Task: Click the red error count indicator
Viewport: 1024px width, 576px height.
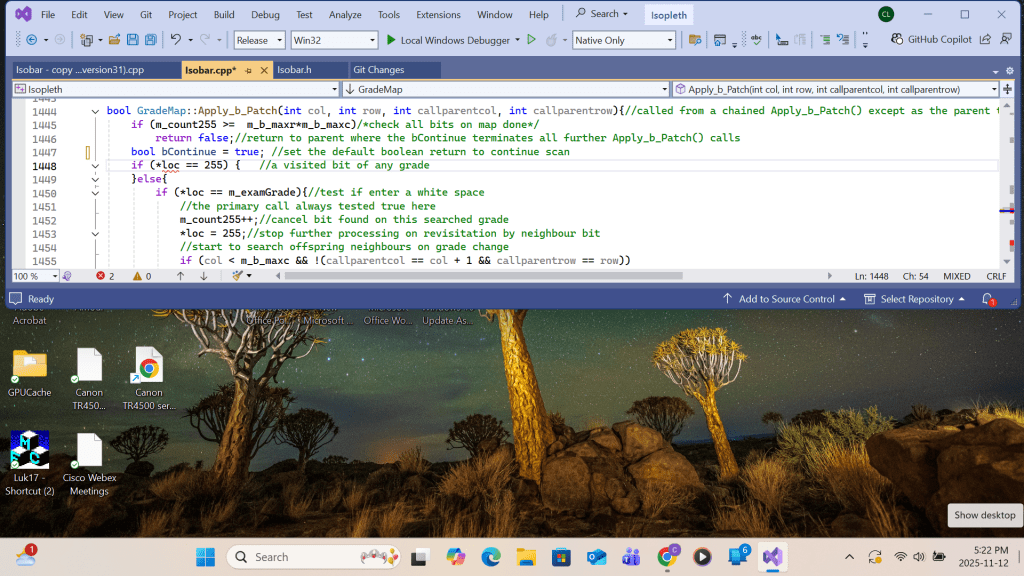Action: (105, 276)
